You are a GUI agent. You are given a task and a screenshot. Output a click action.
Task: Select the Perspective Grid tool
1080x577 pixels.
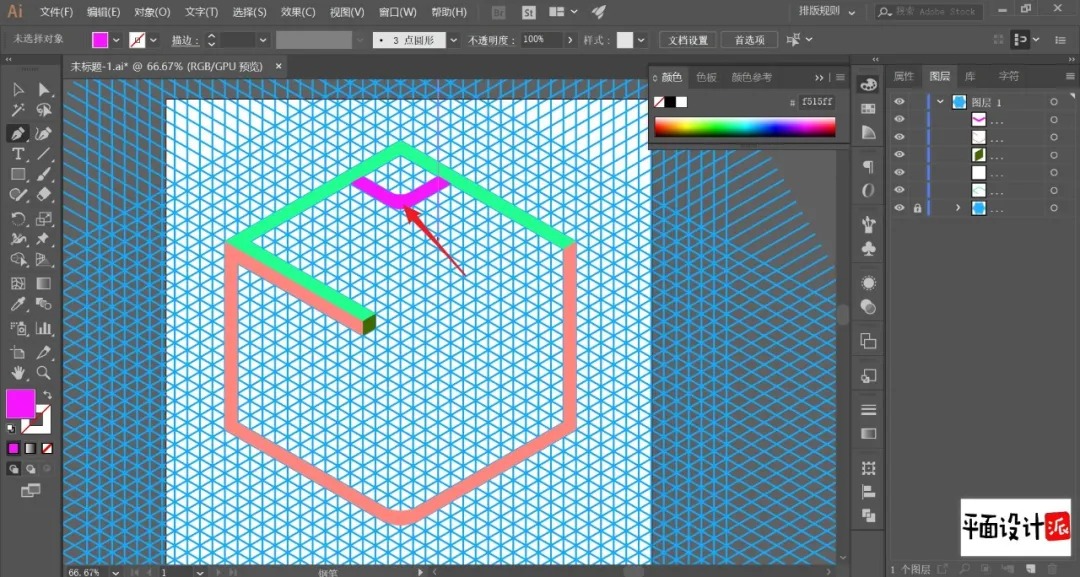coord(44,260)
